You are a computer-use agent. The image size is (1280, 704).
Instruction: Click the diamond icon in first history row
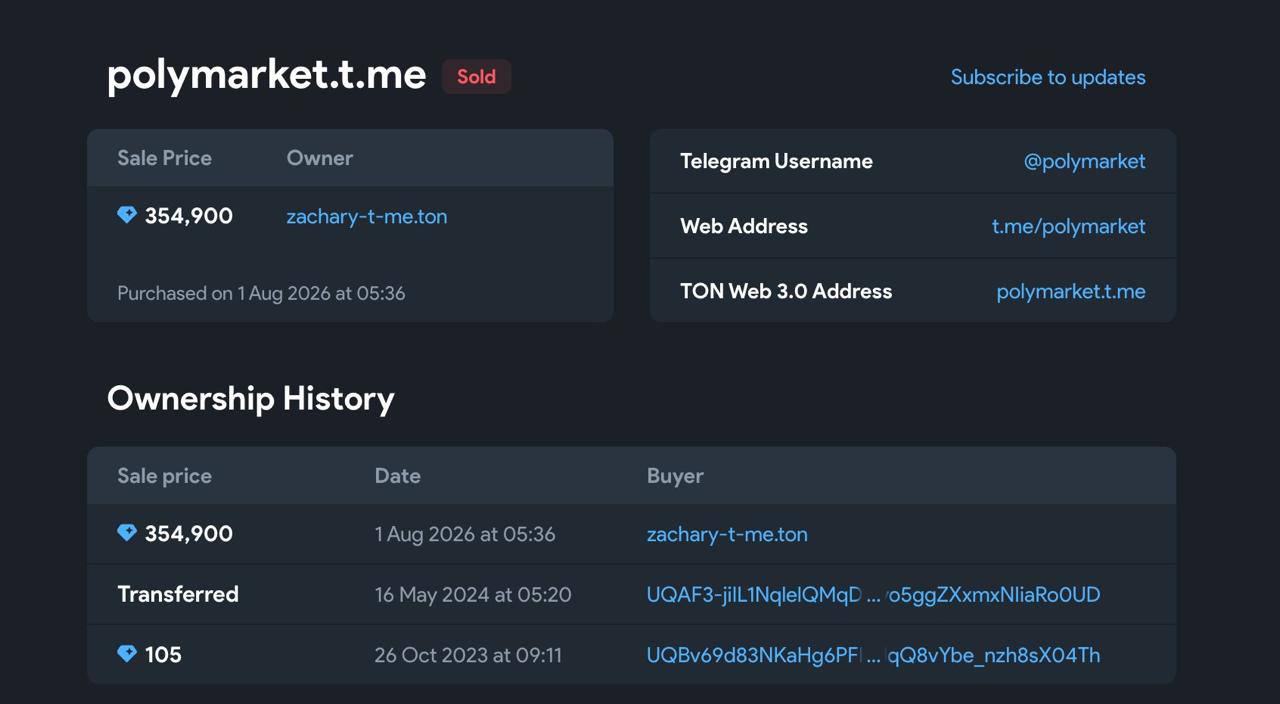point(127,533)
